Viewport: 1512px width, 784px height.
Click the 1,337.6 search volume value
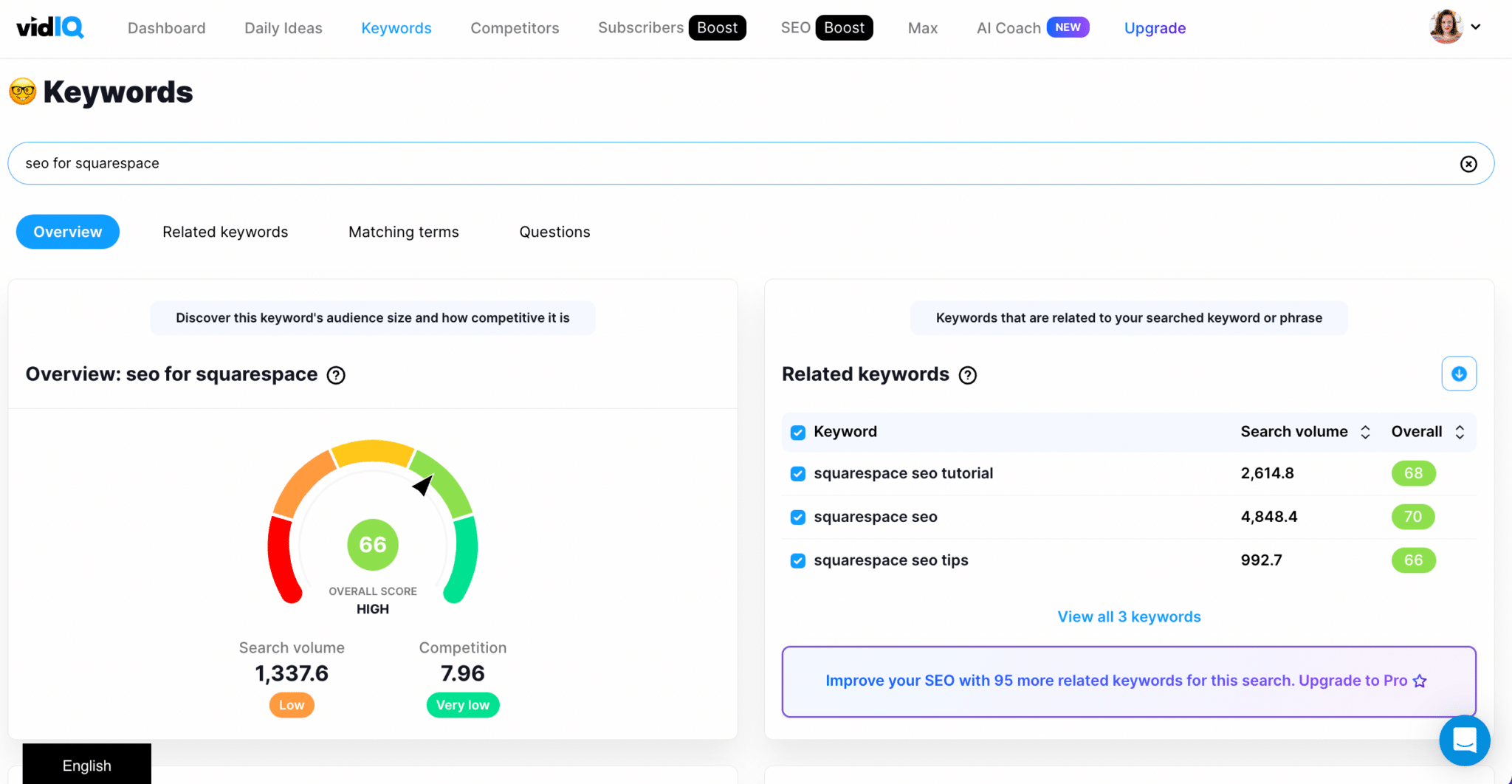tap(292, 673)
